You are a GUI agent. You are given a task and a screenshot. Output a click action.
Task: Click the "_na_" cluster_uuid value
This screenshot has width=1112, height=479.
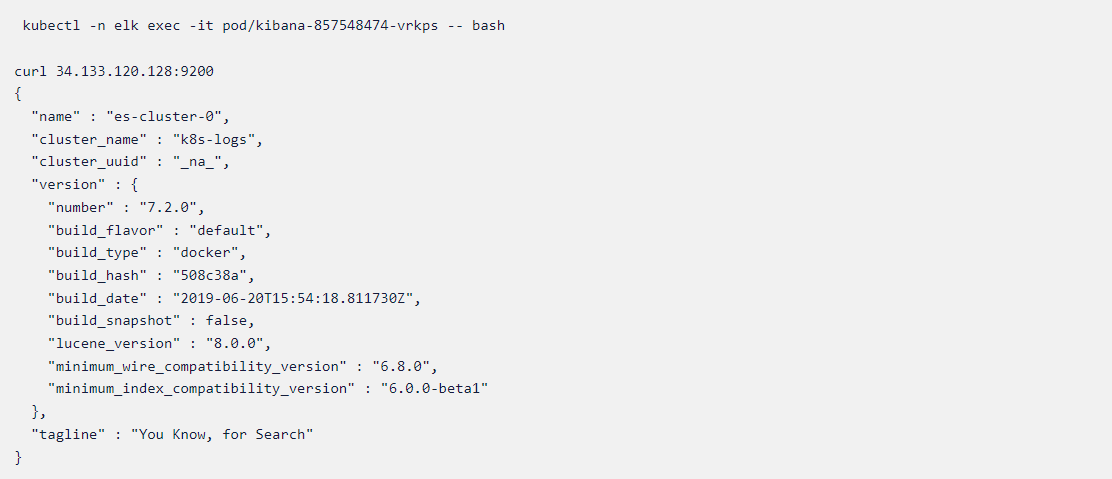point(201,163)
